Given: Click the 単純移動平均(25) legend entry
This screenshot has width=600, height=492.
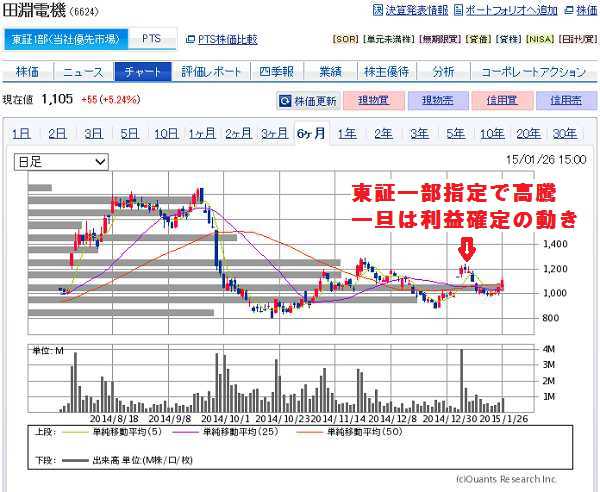Looking at the screenshot, I should coord(226,432).
